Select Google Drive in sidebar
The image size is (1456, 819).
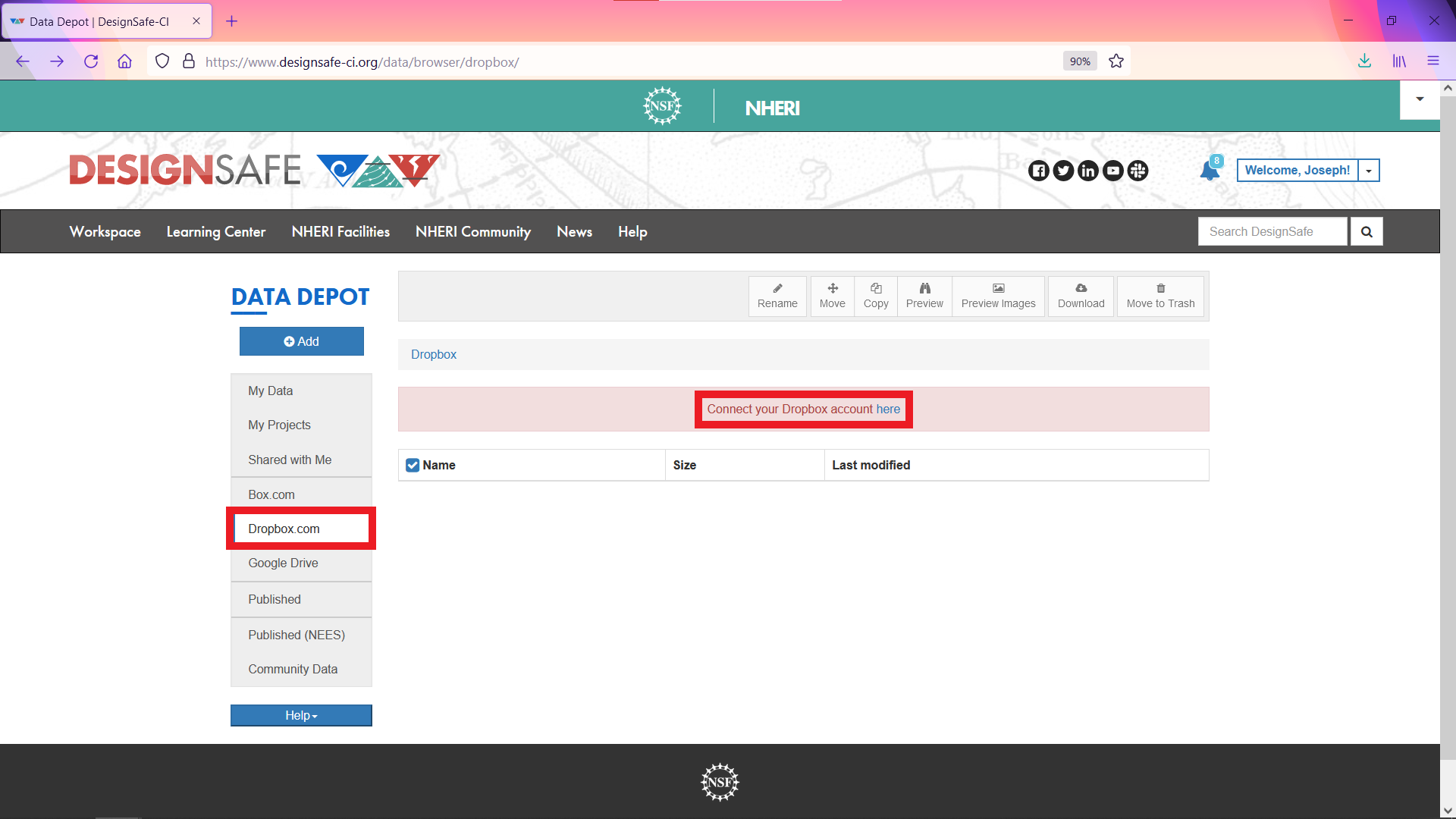pos(301,563)
